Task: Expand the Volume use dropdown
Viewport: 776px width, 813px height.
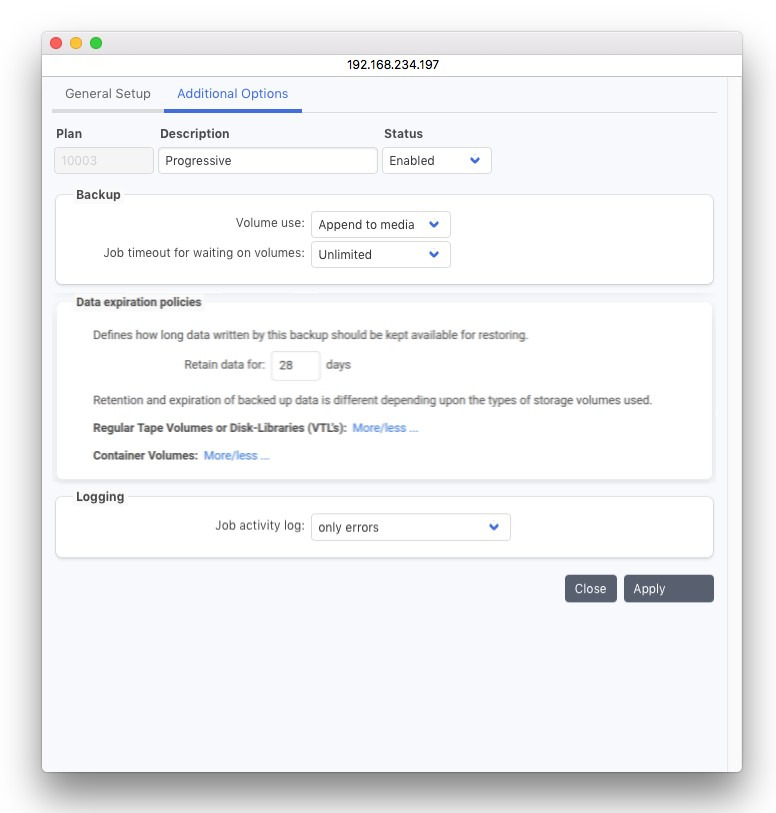Action: (380, 225)
